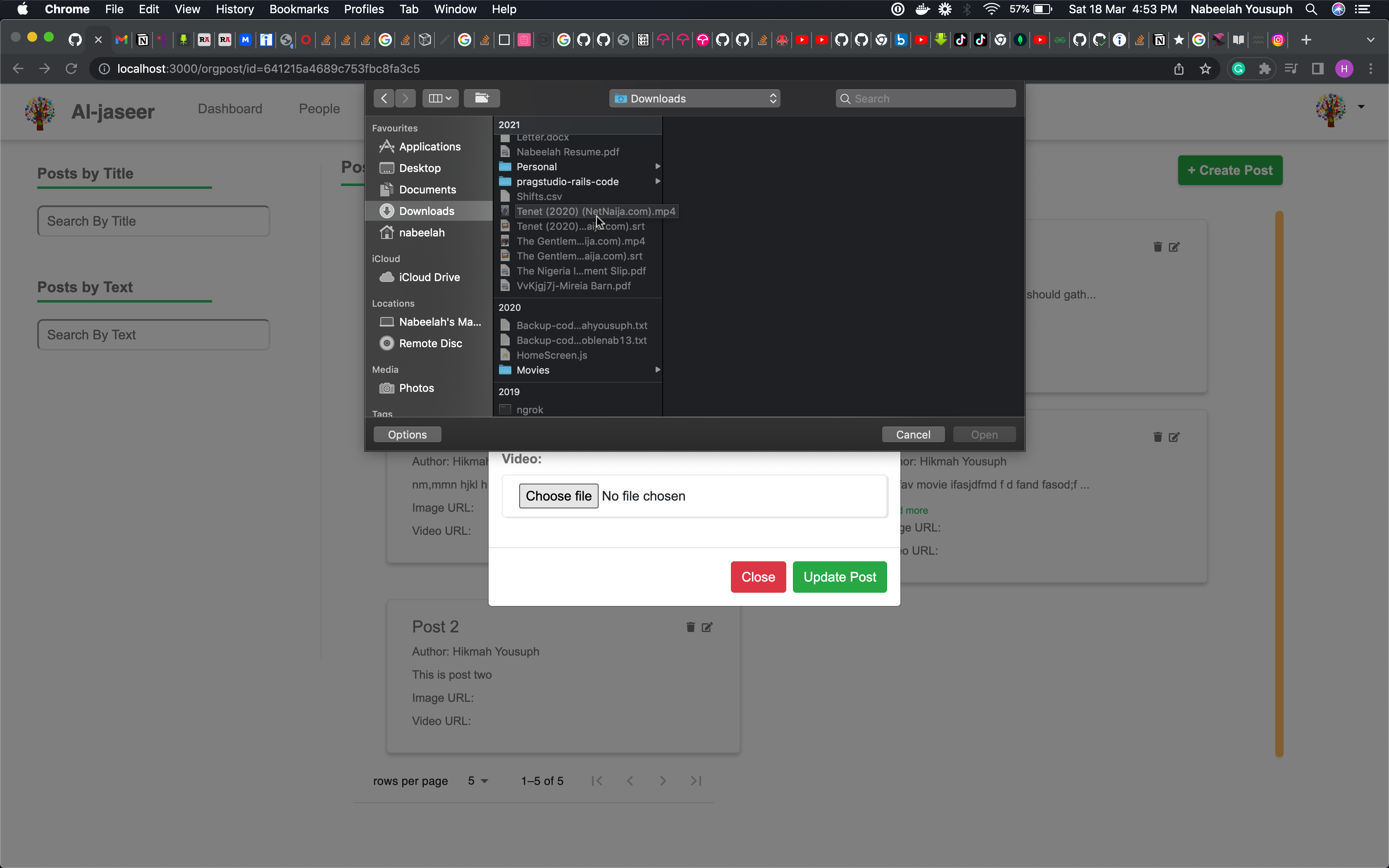Open the extensions puzzle icon in Chrome toolbar
Screen dimensions: 1389x868
click(1265, 68)
